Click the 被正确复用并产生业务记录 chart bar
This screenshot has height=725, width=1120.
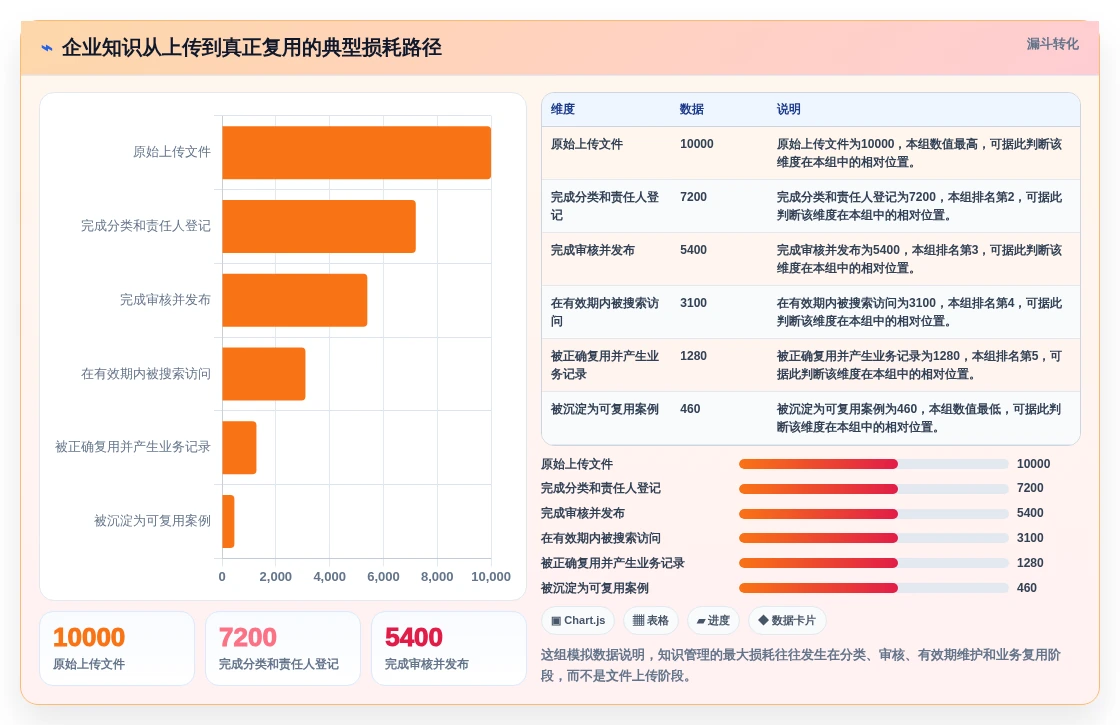(x=239, y=447)
